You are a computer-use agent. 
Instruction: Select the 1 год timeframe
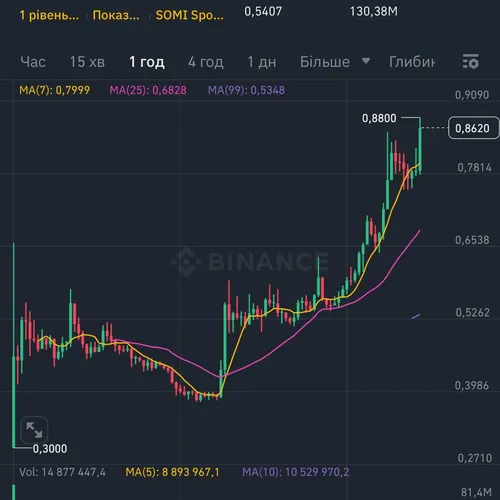coord(147,62)
